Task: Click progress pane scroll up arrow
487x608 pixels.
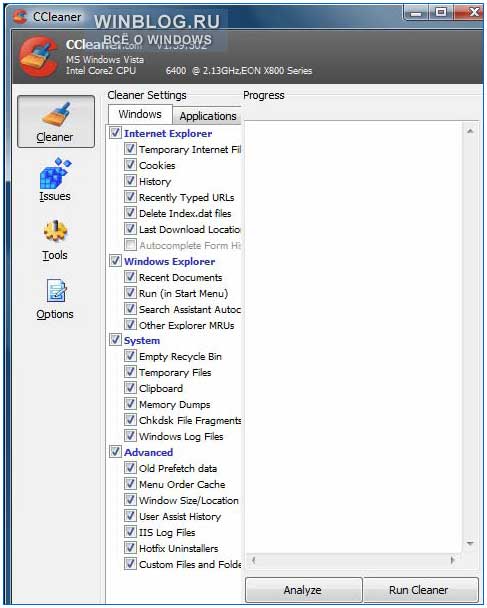Action: [x=470, y=131]
